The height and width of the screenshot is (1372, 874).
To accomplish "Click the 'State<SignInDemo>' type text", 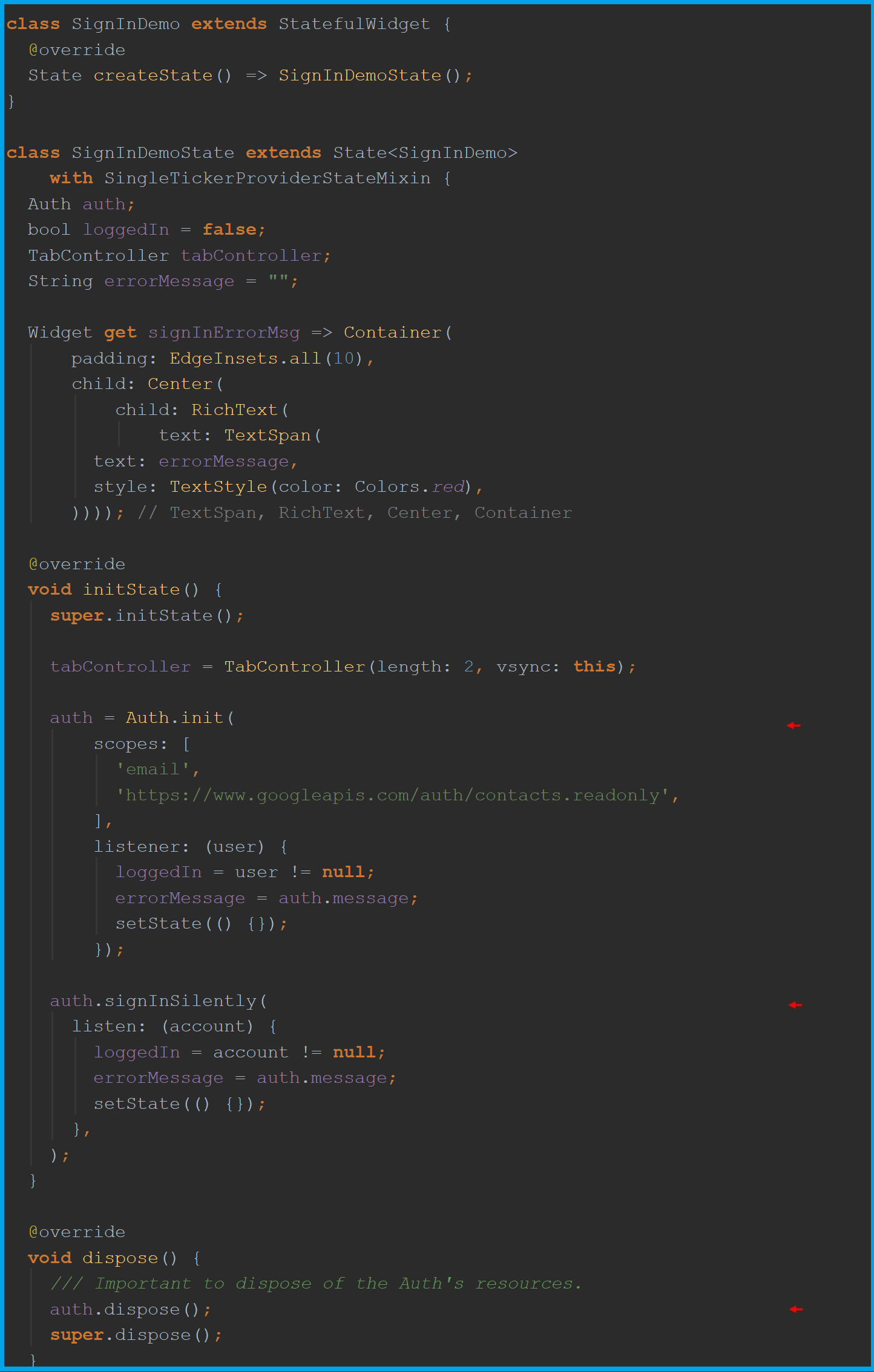I will click(425, 152).
